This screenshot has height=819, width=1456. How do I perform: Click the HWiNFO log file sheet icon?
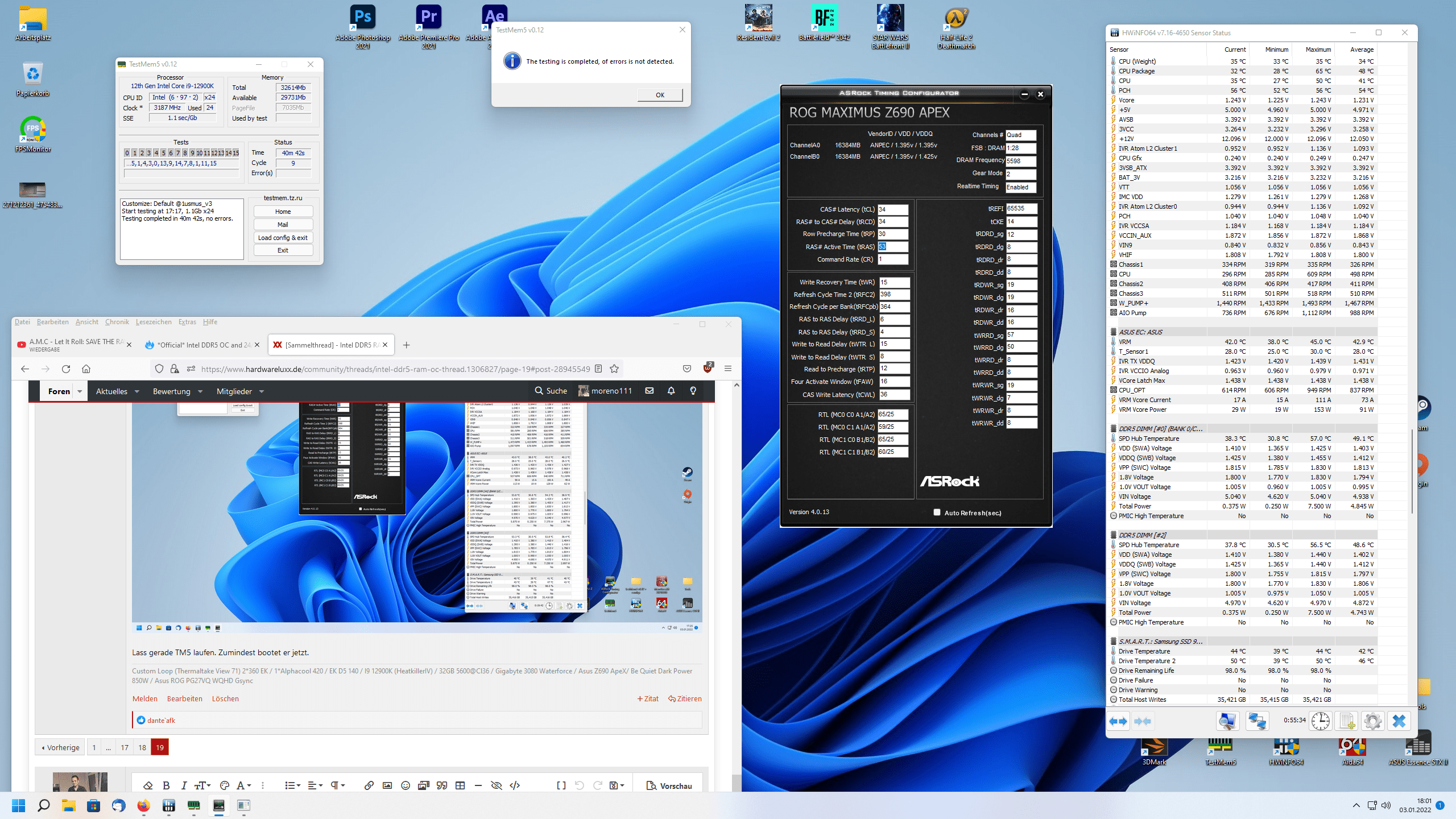pyautogui.click(x=1347, y=721)
